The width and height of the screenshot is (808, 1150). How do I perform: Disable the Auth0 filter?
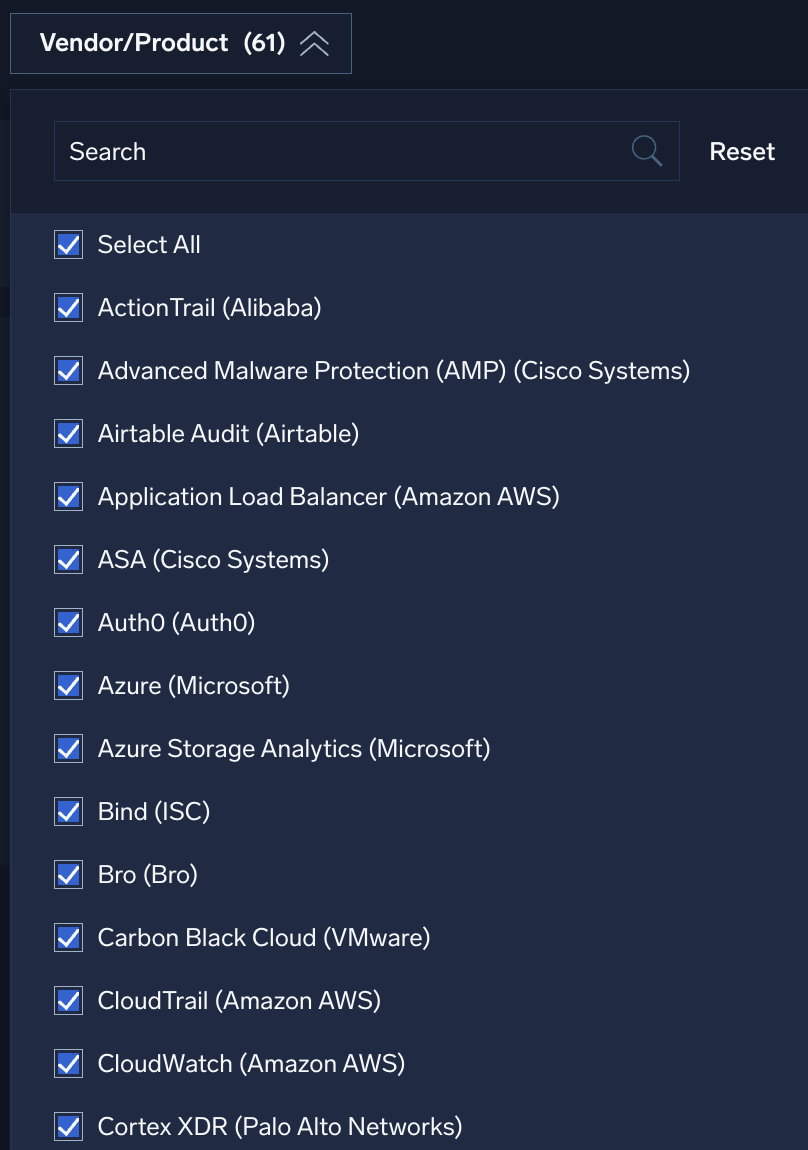(x=67, y=622)
